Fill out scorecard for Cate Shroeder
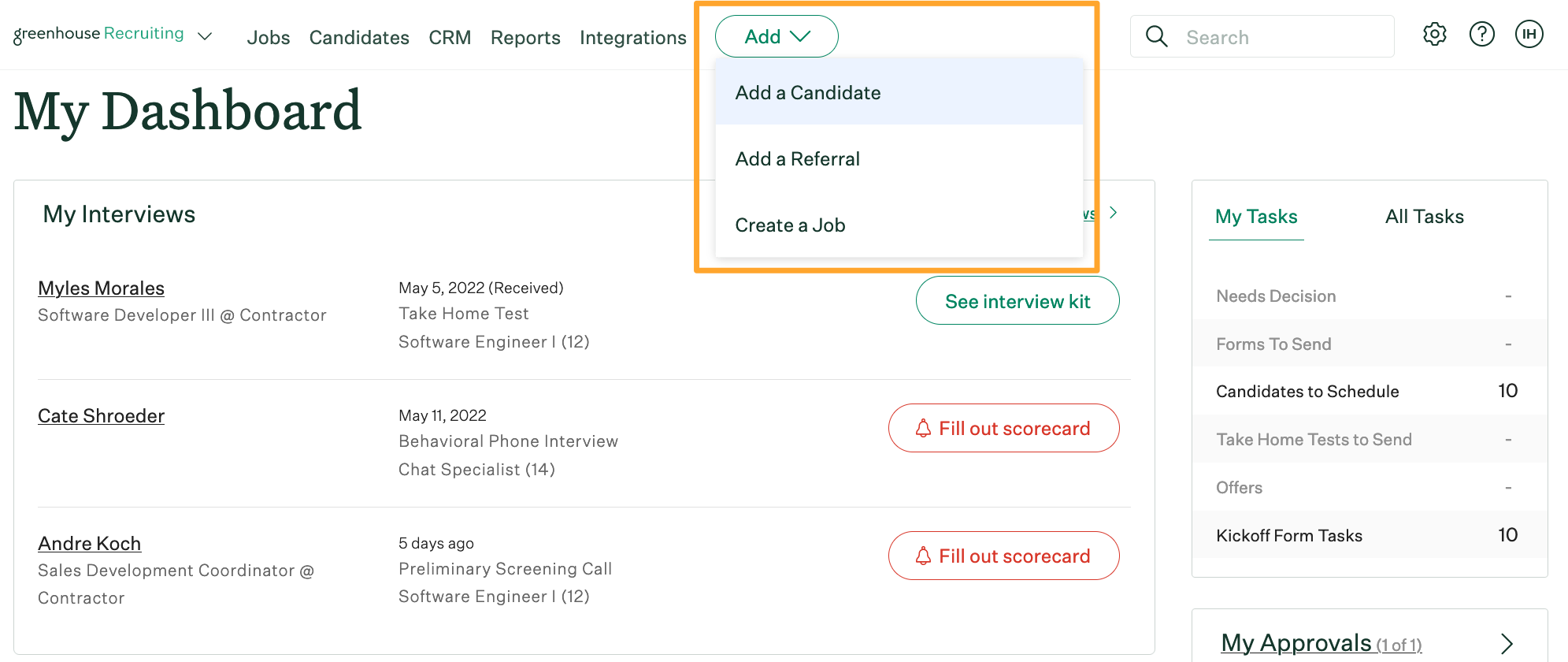 [1003, 429]
